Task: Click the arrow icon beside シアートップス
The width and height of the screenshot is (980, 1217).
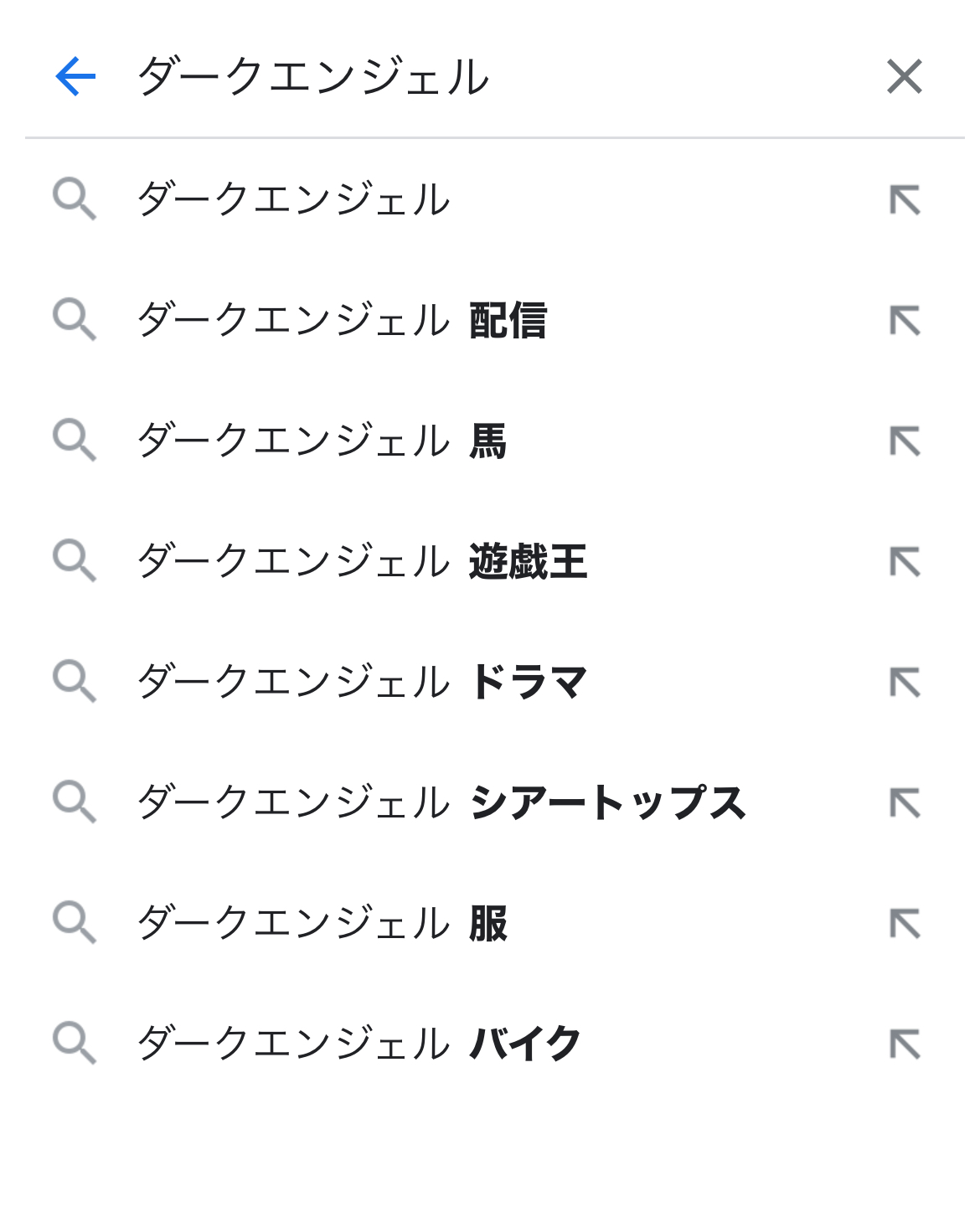Action: [x=905, y=803]
